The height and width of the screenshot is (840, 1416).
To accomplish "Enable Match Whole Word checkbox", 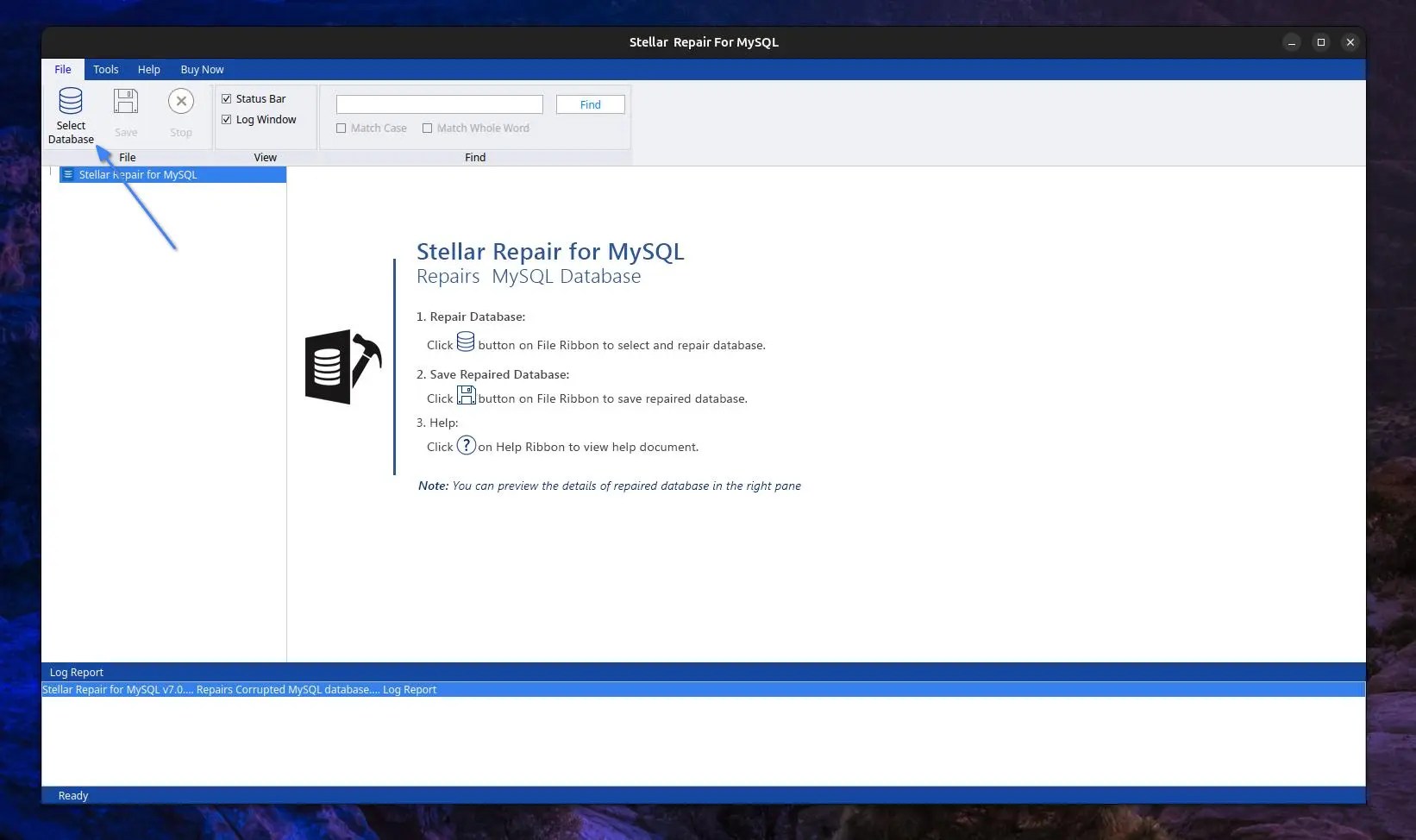I will coord(428,128).
